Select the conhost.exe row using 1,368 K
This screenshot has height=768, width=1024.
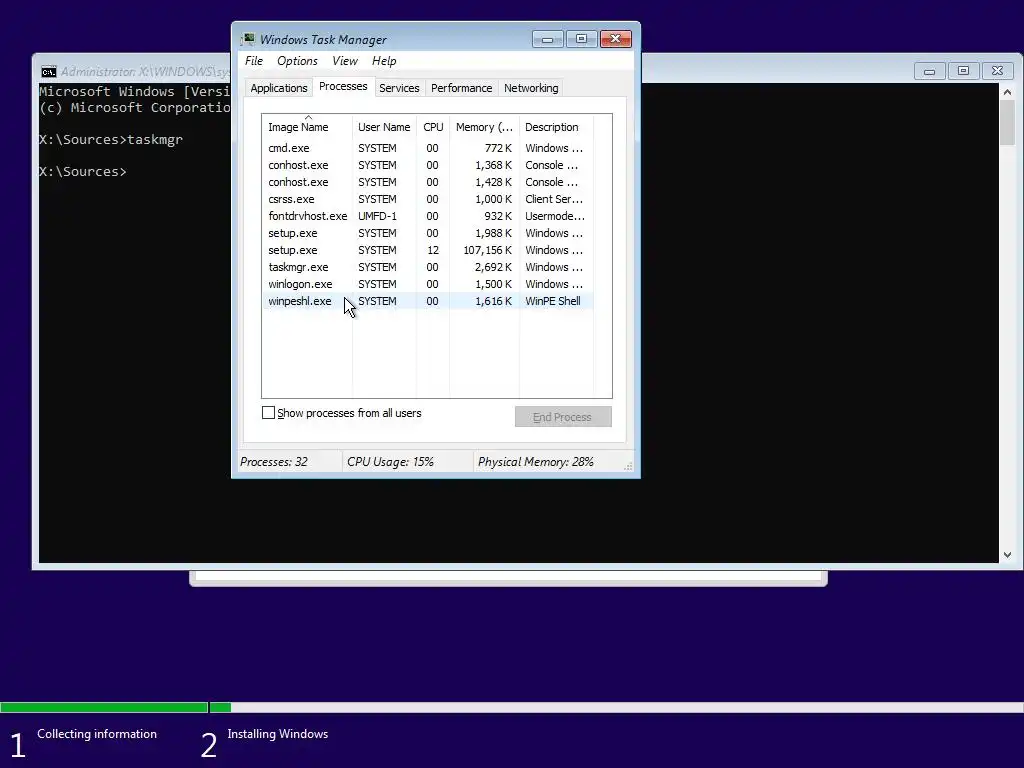coord(428,165)
